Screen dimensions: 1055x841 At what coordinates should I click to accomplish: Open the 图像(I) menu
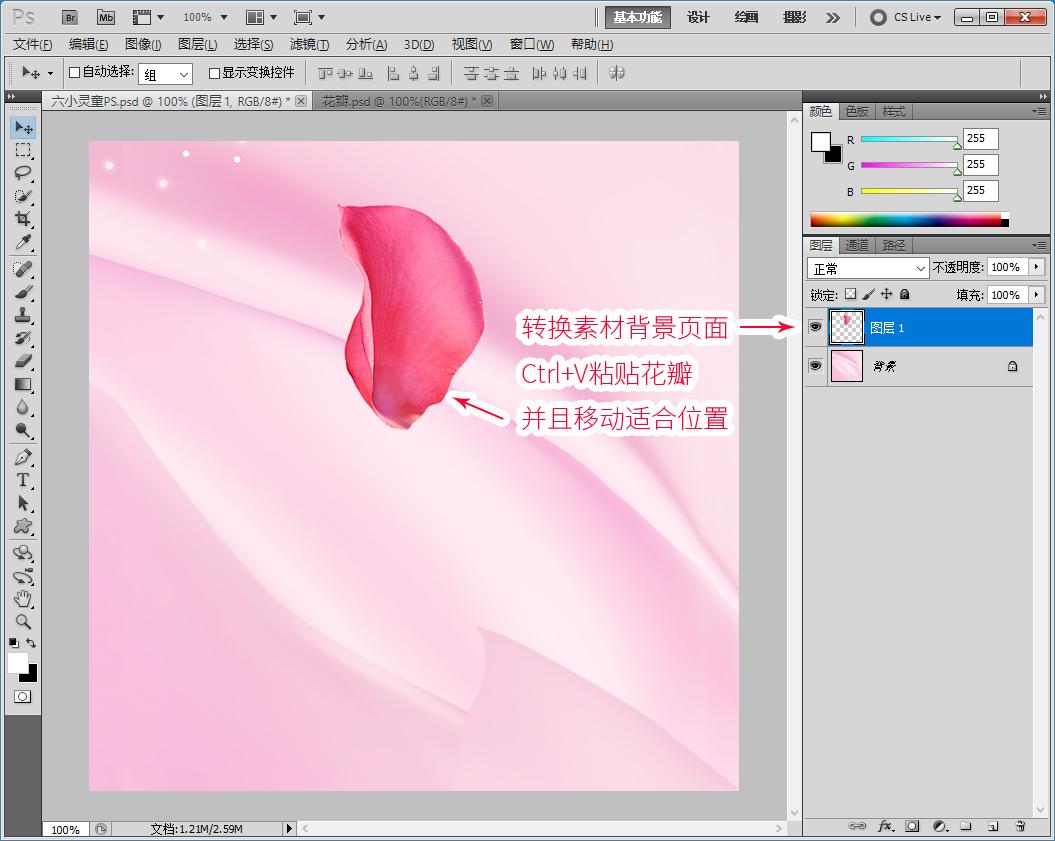[x=143, y=44]
